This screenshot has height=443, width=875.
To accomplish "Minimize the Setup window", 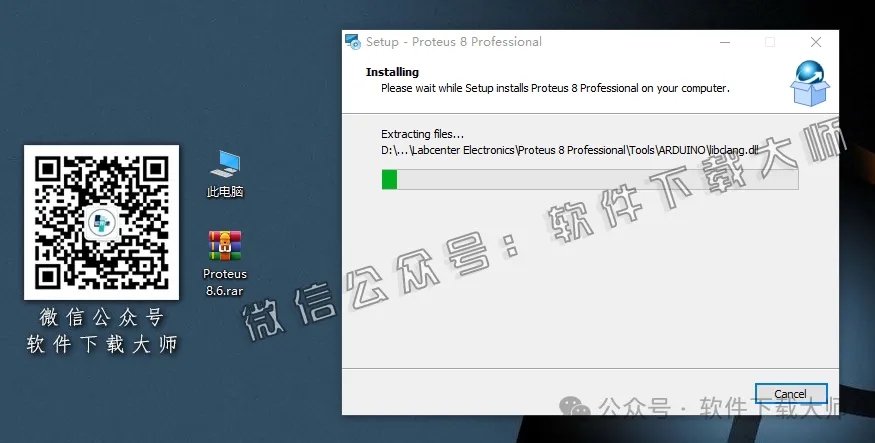I will click(x=725, y=42).
